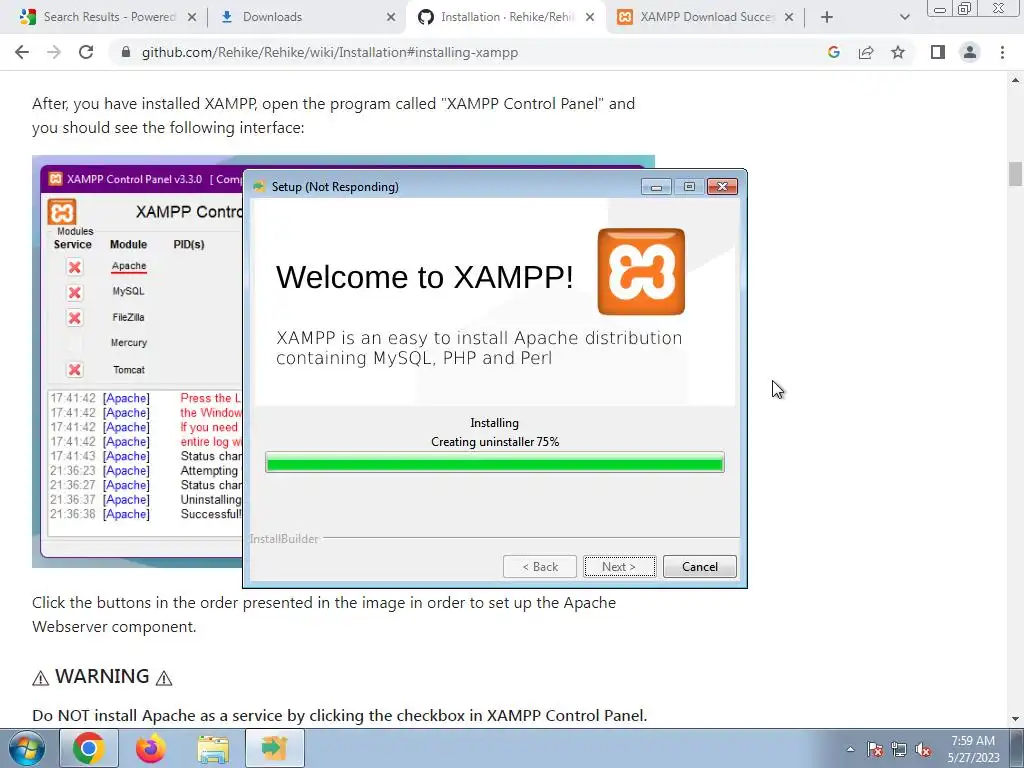Open Chrome three-dot menu
The image size is (1024, 768).
pyautogui.click(x=1002, y=52)
